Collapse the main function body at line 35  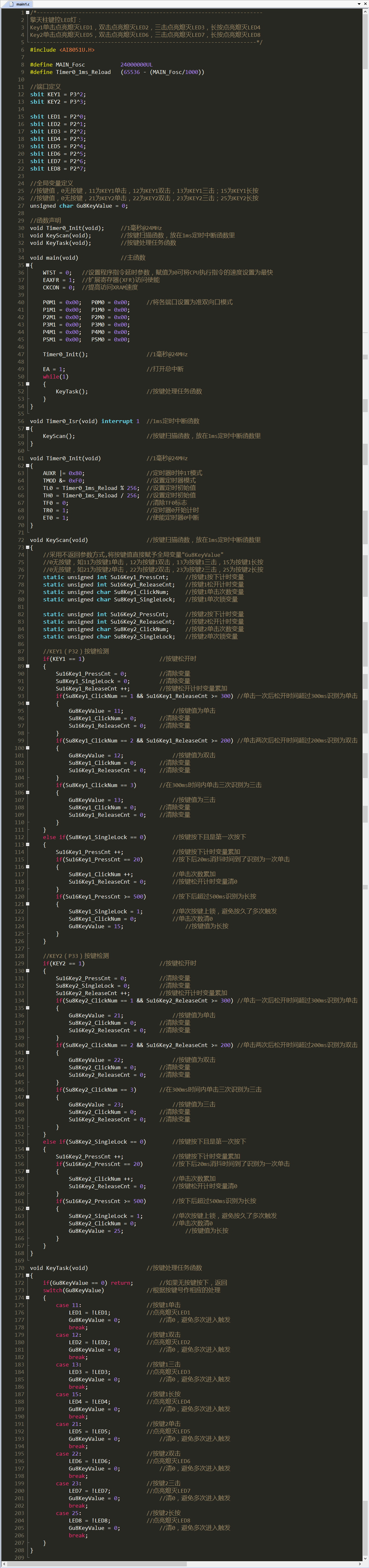(x=27, y=265)
